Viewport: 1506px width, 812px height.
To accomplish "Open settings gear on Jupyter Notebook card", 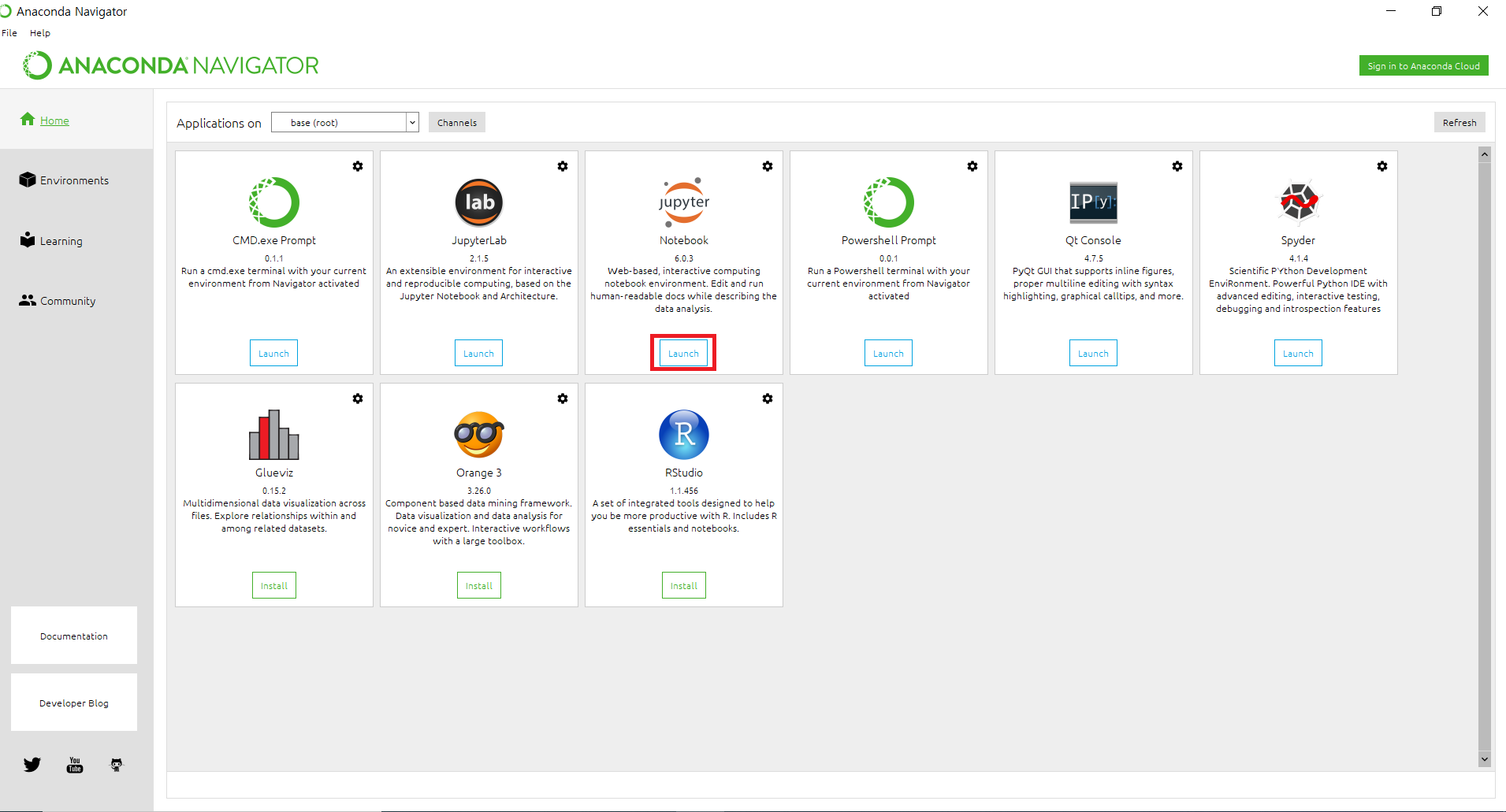I will click(768, 166).
